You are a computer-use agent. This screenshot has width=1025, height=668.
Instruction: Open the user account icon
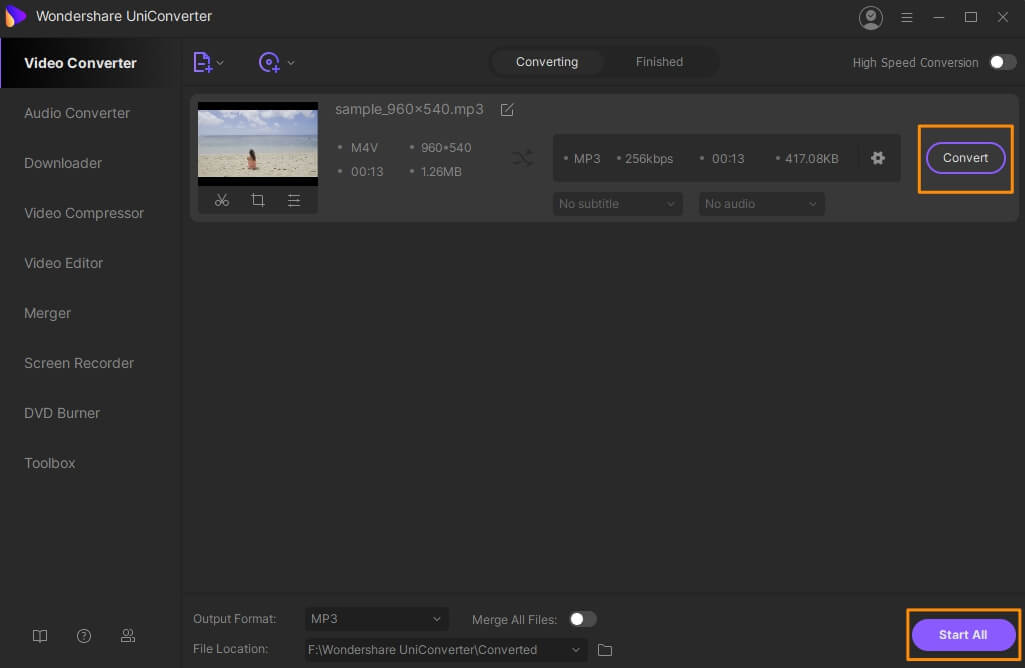tap(871, 17)
